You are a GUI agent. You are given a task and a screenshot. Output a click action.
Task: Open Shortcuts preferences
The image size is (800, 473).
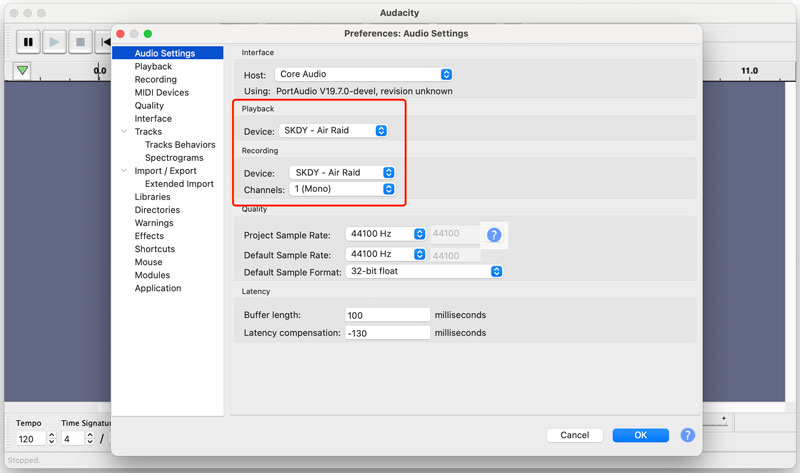tap(155, 249)
